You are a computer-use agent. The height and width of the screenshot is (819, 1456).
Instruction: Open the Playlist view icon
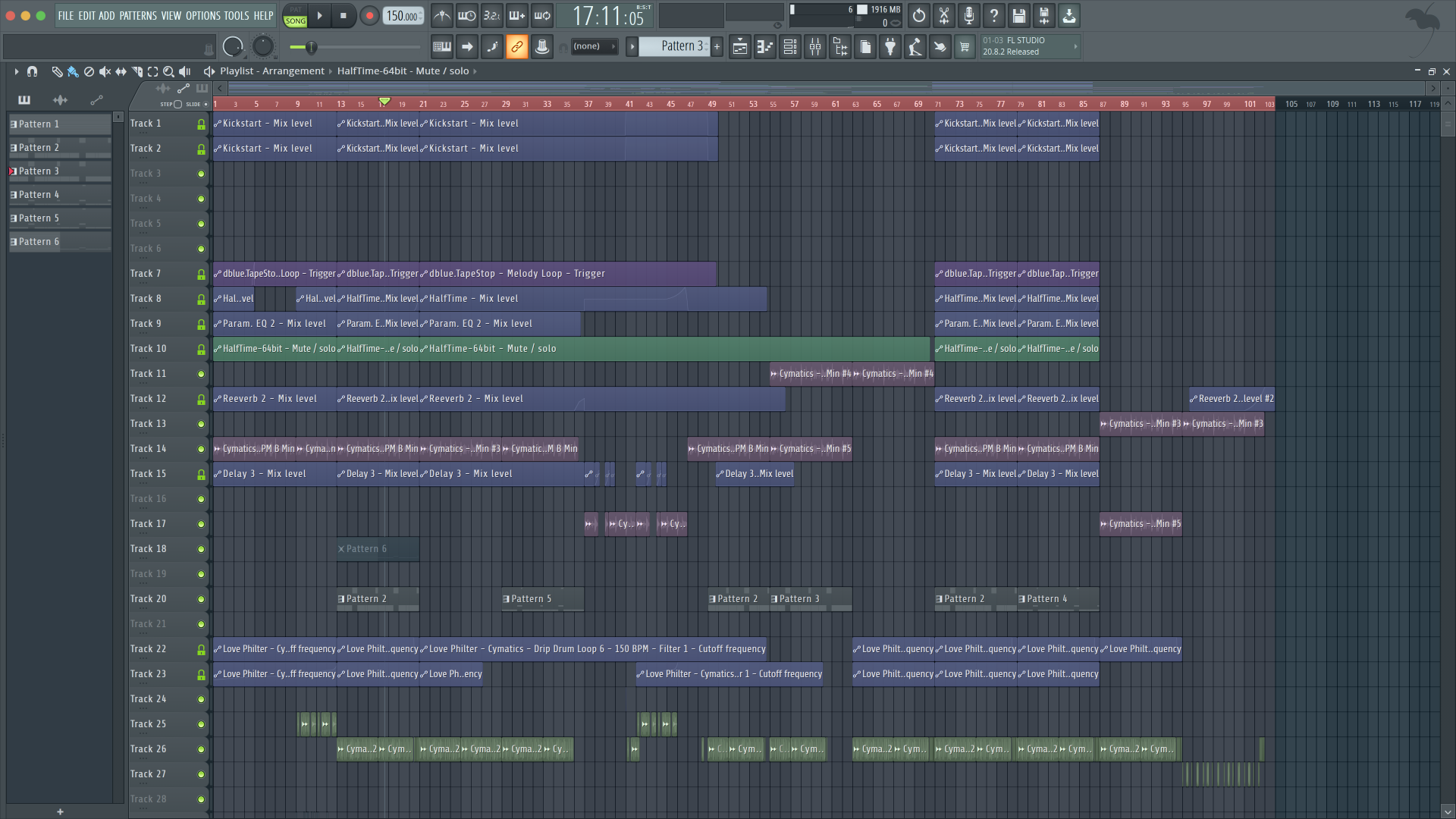(740, 47)
